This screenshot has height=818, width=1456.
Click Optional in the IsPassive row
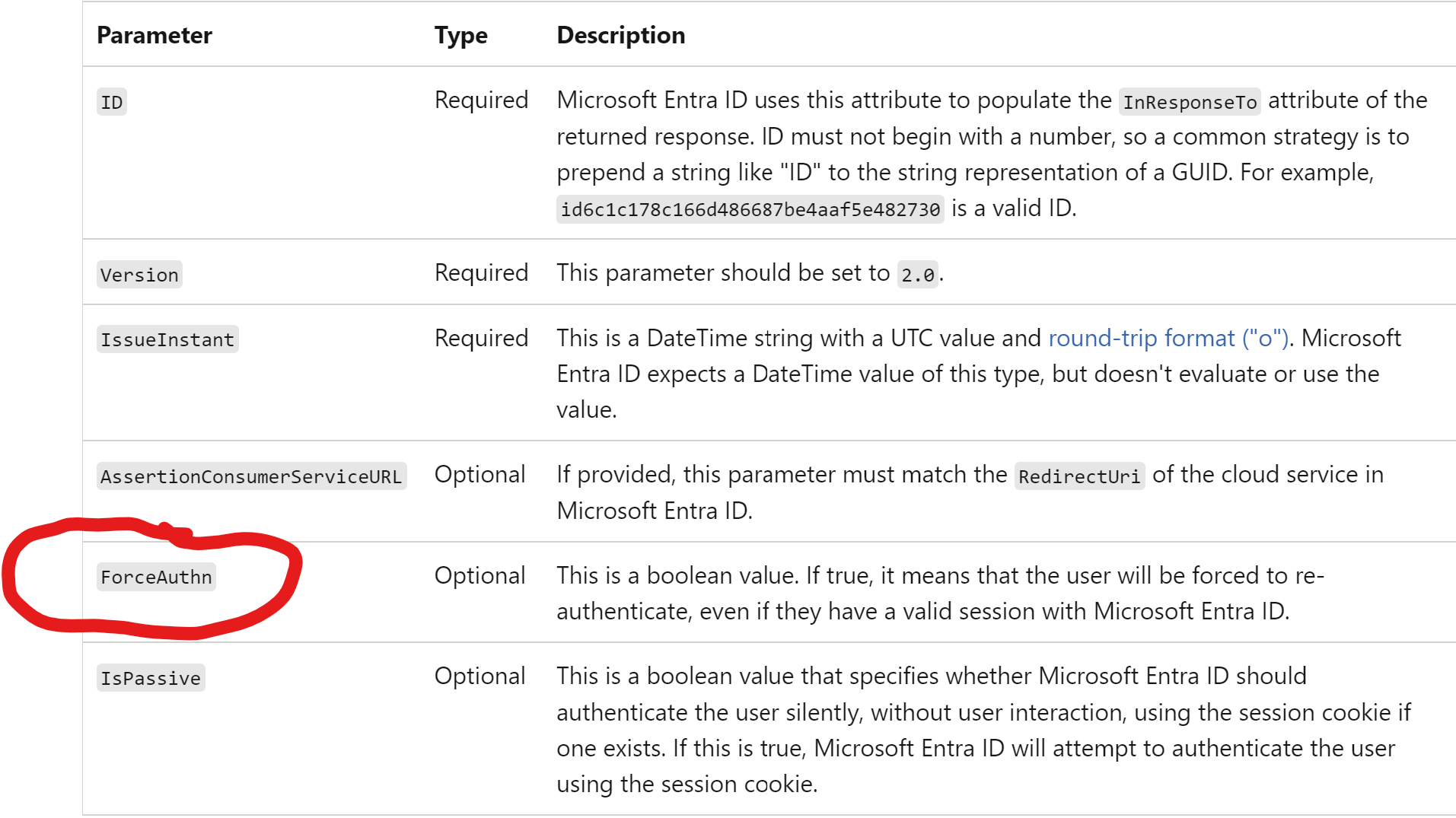click(x=479, y=676)
